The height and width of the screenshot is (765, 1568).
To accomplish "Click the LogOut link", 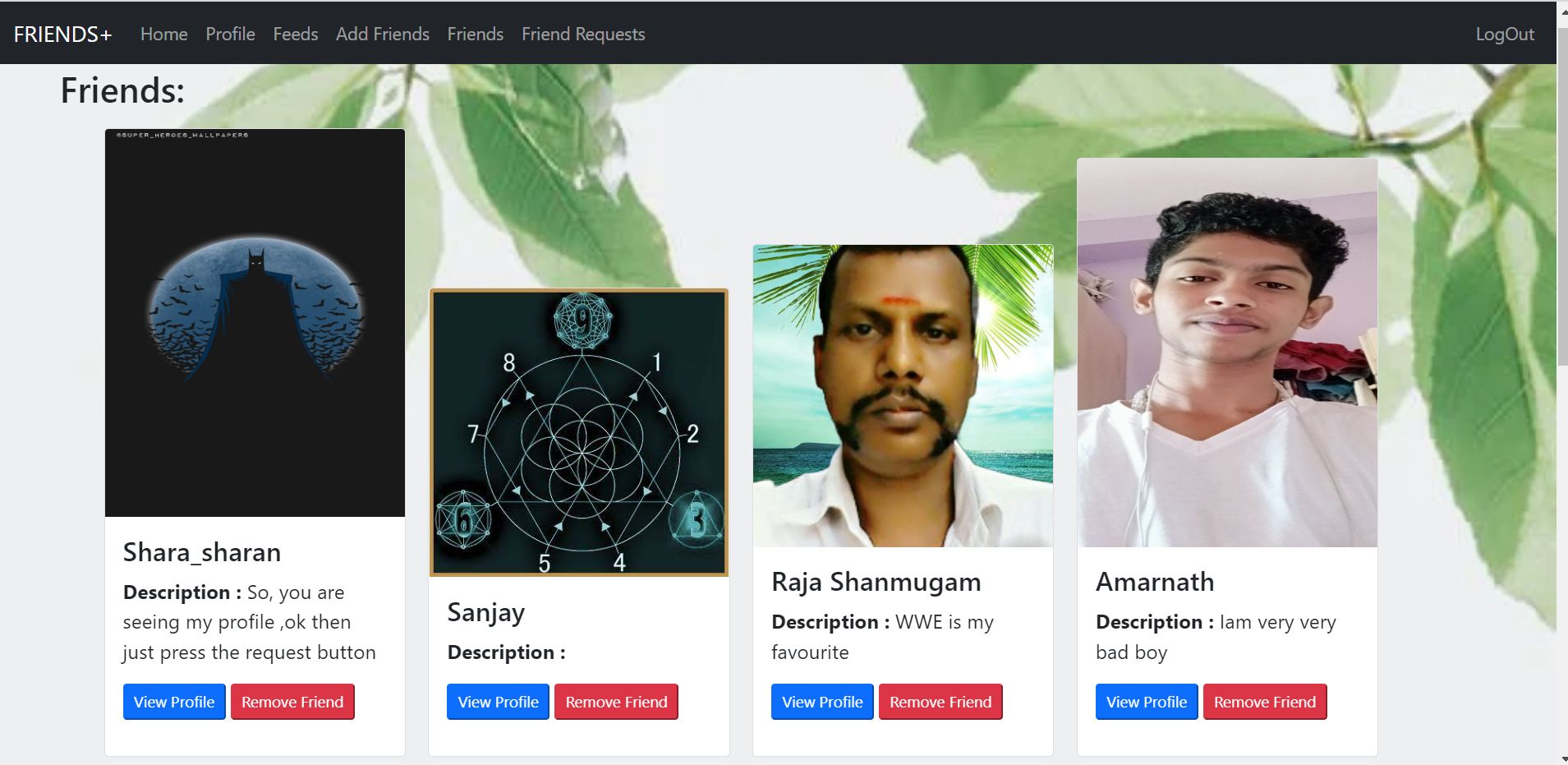I will point(1505,34).
